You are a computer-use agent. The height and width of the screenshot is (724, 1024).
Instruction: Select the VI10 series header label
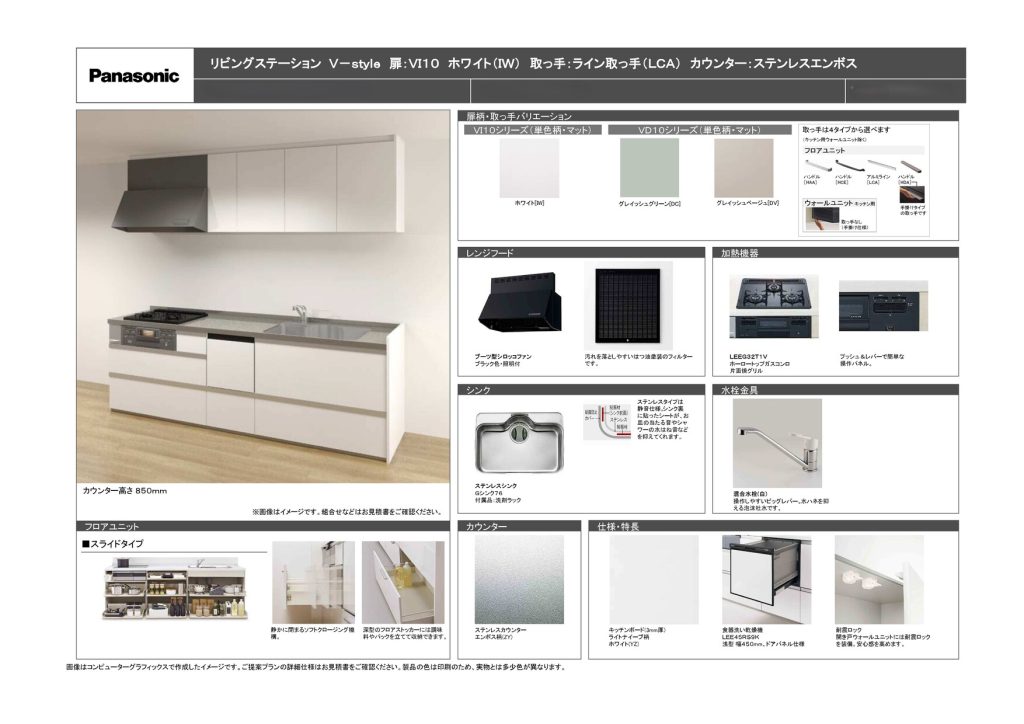[531, 130]
